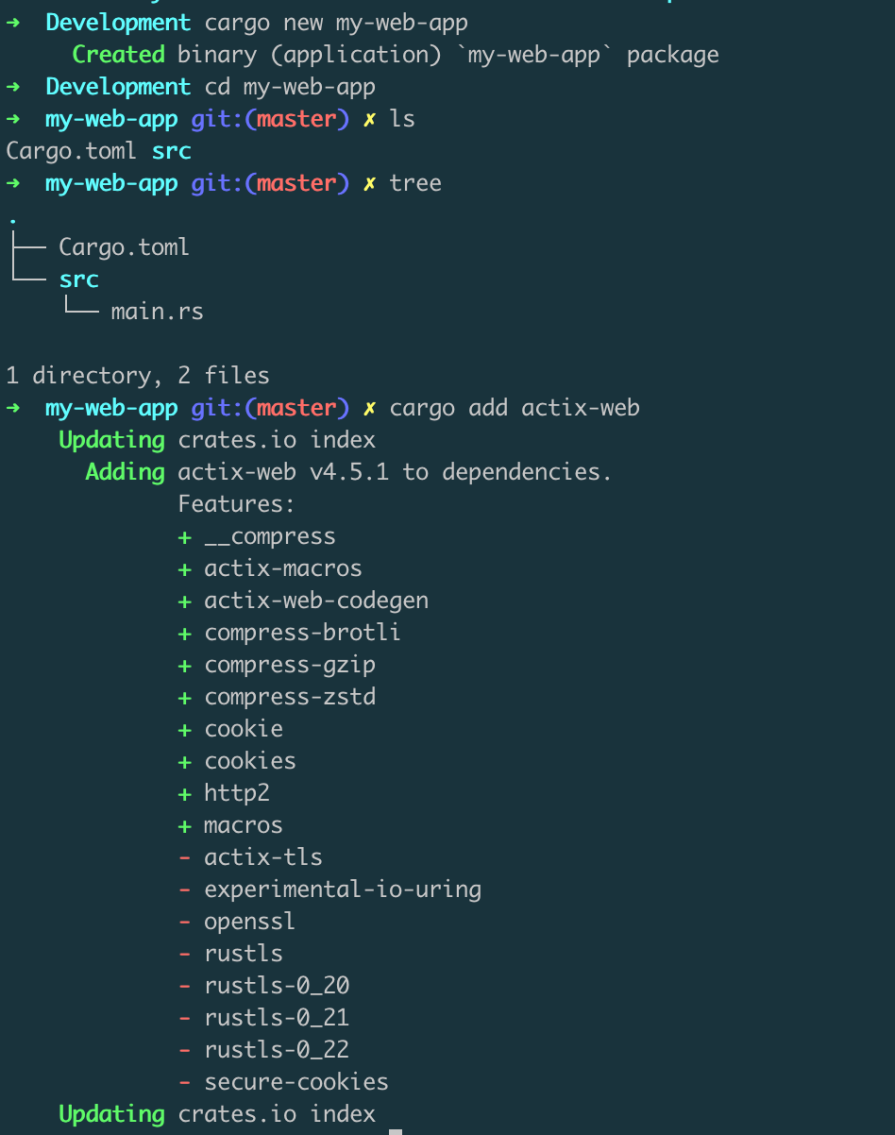Click the __compress feature entry

pyautogui.click(x=270, y=537)
